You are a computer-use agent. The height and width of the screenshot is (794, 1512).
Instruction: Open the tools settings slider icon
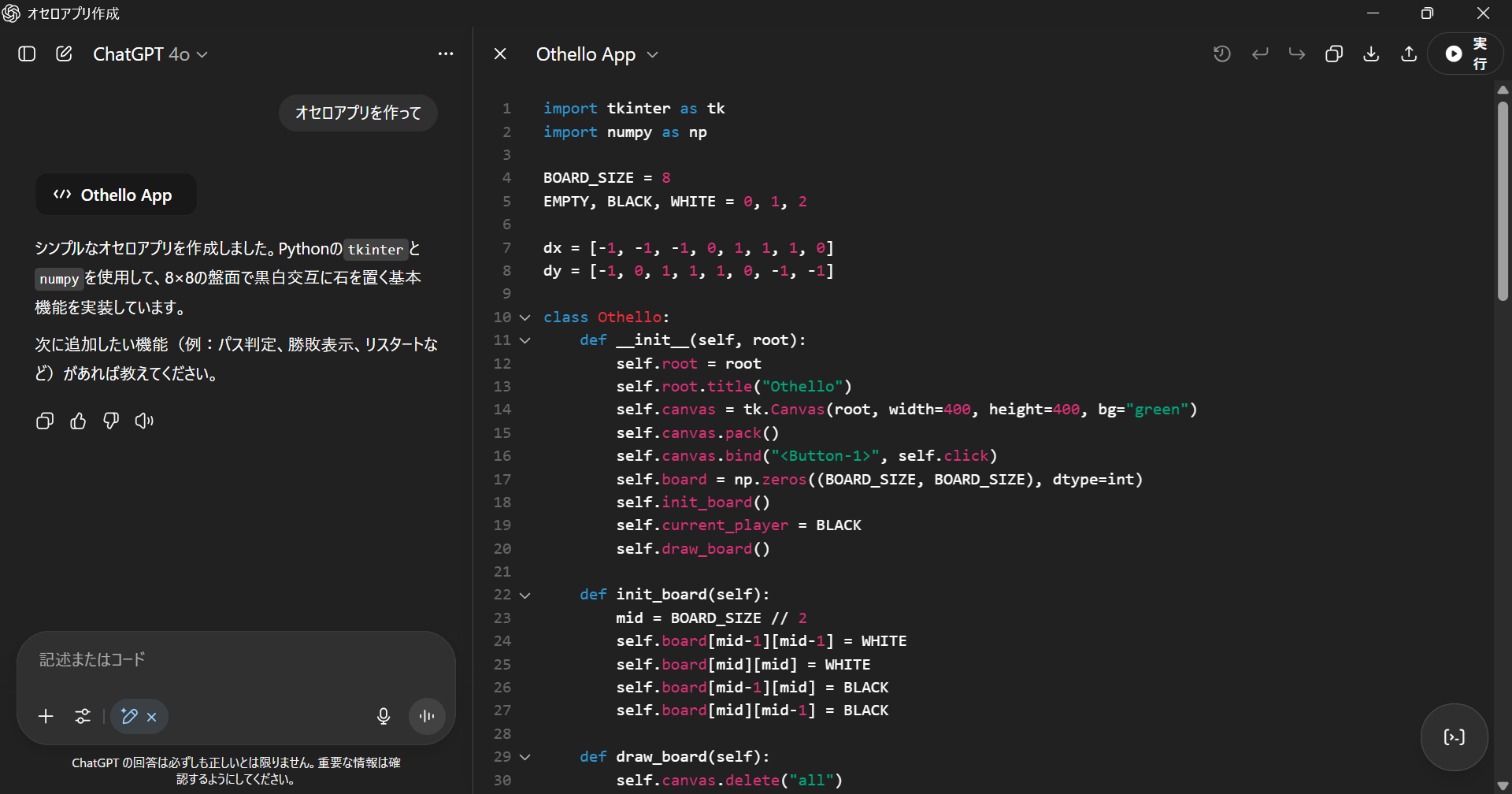tap(83, 716)
